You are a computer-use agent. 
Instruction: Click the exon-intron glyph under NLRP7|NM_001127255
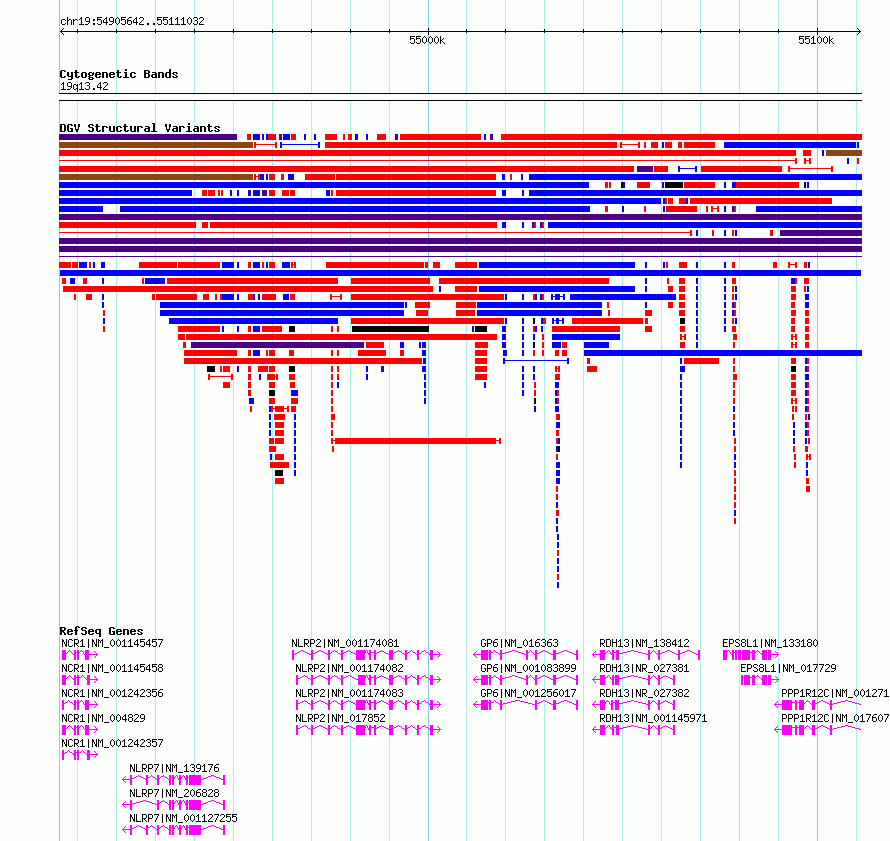[174, 830]
